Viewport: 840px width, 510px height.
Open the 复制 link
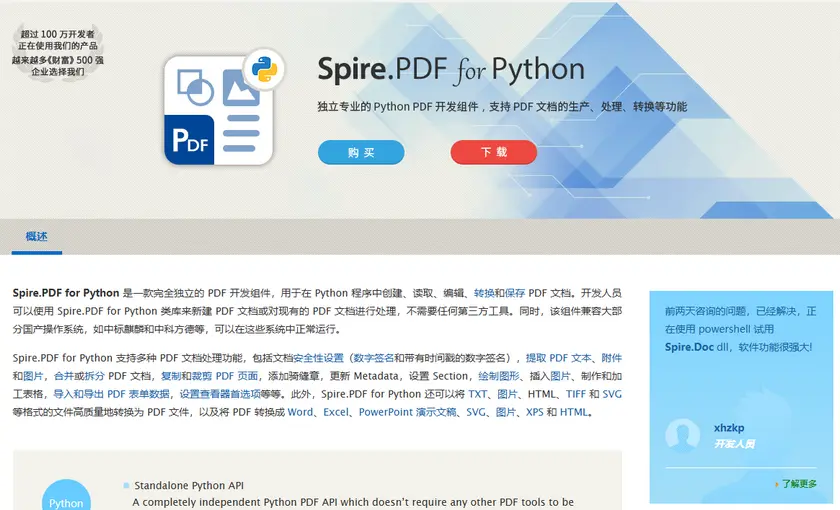point(171,376)
